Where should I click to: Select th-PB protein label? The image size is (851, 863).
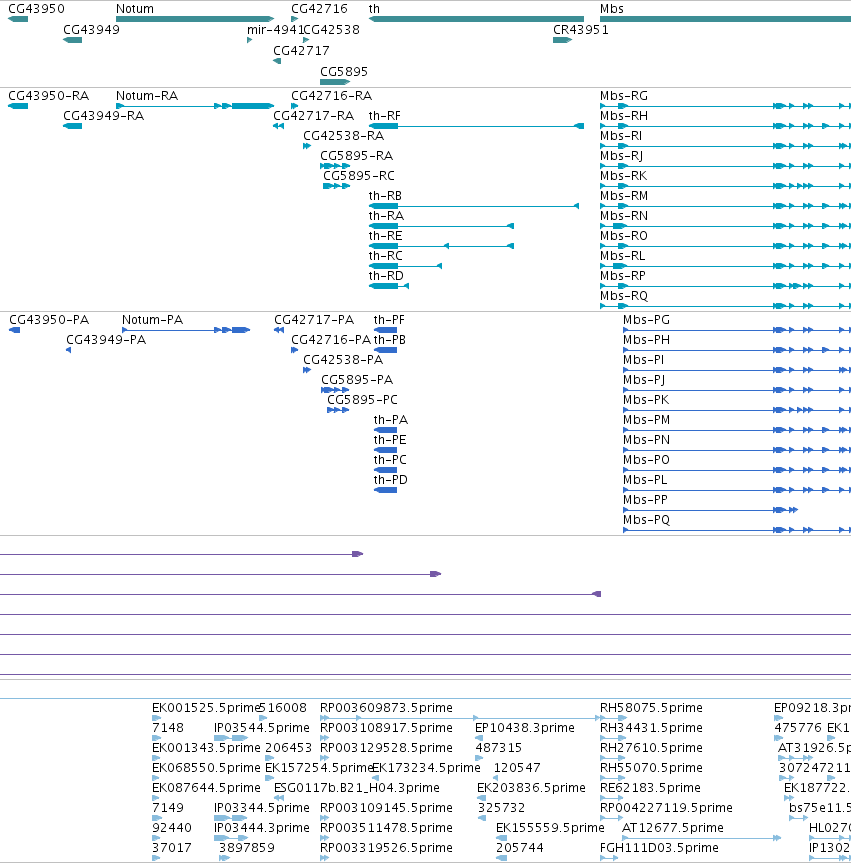[x=390, y=340]
